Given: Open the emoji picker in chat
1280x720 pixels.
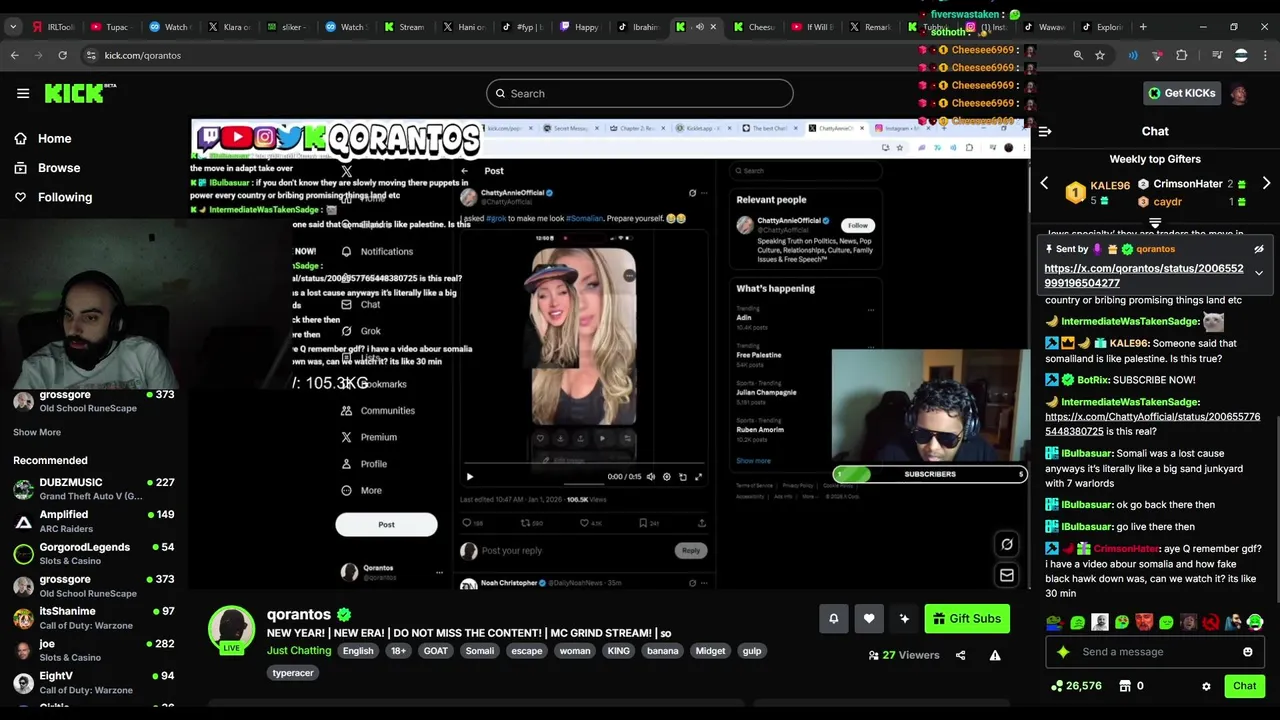Looking at the screenshot, I should pyautogui.click(x=1247, y=652).
